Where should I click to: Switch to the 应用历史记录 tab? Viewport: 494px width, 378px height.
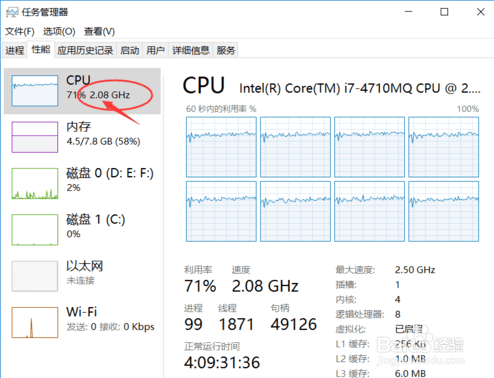(85, 50)
